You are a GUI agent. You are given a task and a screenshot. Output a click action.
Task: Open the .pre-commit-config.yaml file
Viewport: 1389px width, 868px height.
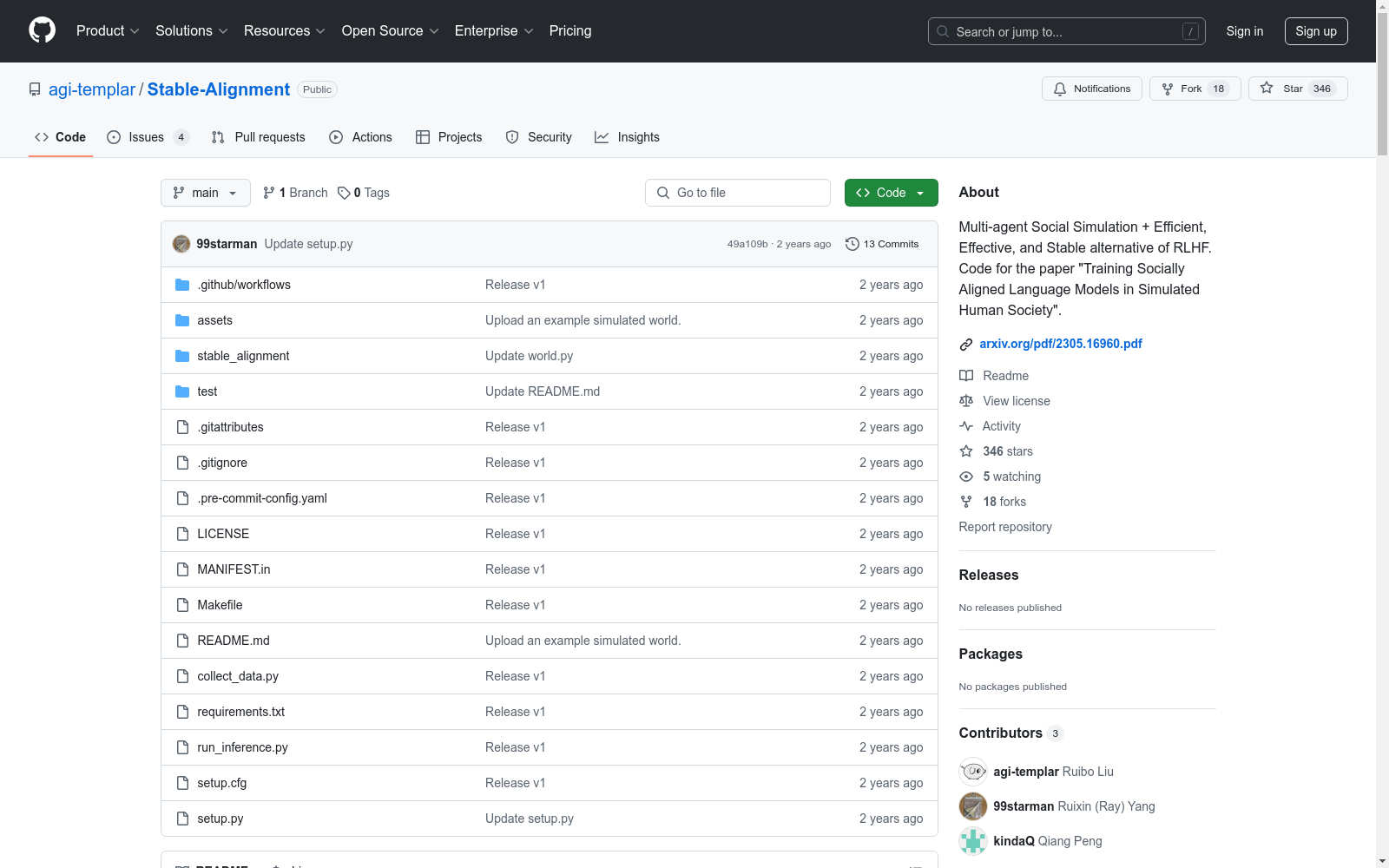pyautogui.click(x=262, y=498)
